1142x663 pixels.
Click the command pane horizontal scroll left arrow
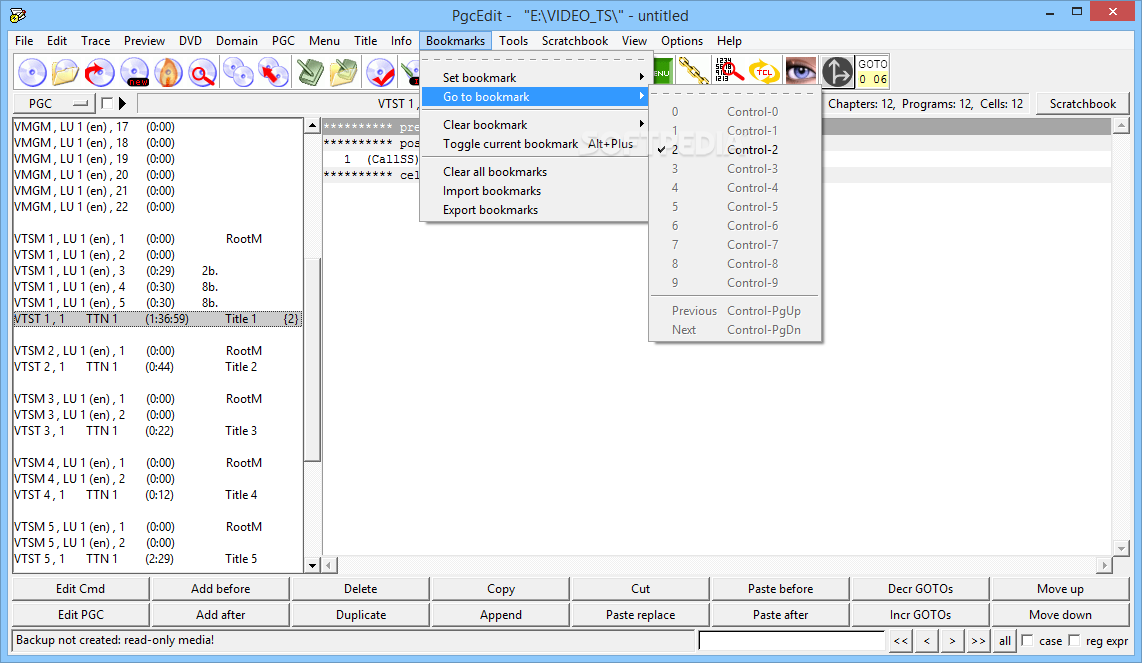(329, 565)
